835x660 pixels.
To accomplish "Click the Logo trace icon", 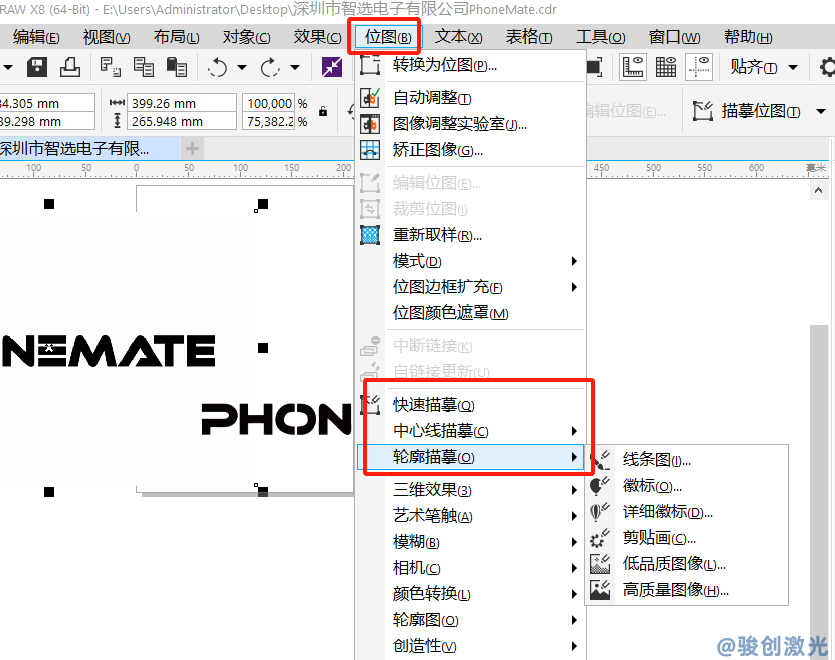I will tap(600, 486).
